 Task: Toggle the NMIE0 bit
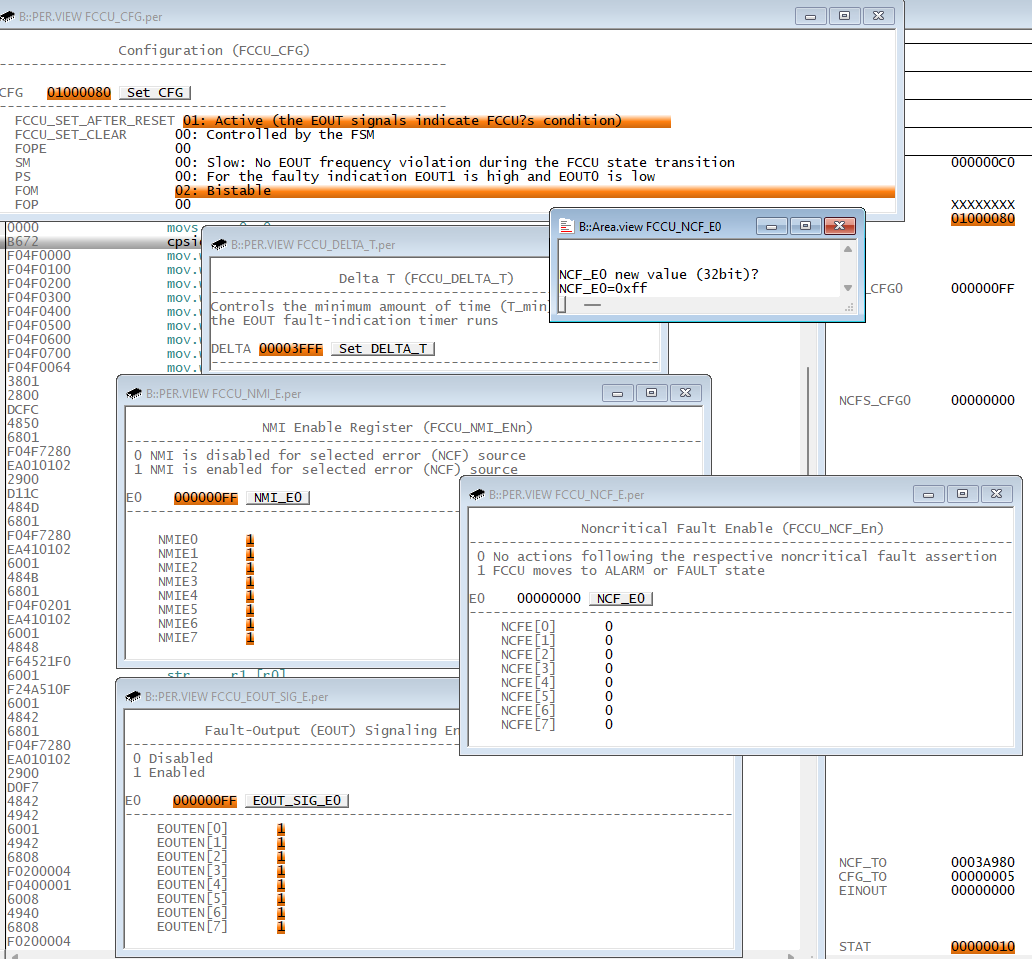pyautogui.click(x=250, y=540)
